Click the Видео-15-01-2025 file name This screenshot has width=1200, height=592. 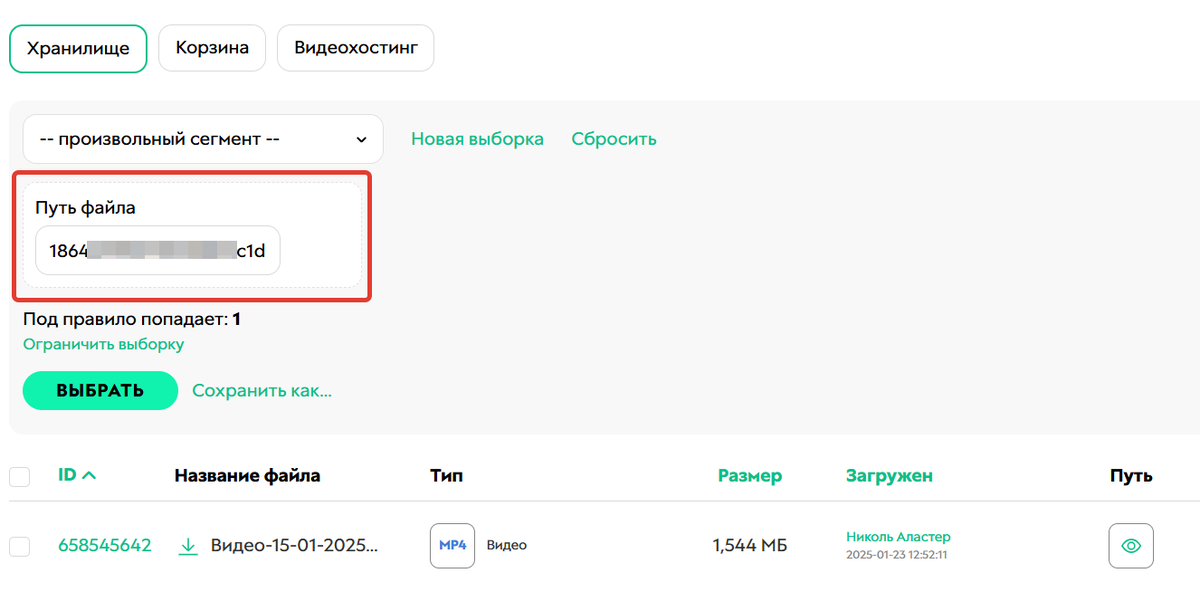296,545
